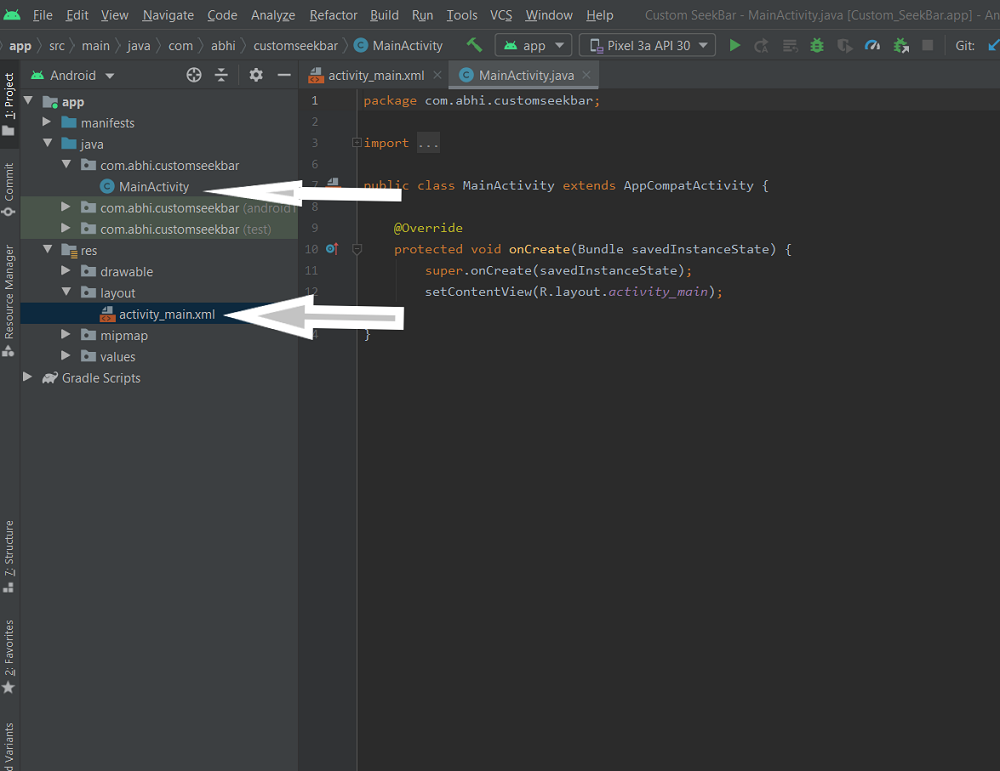Open the Refactor menu
Viewport: 1000px width, 771px height.
pyautogui.click(x=333, y=15)
